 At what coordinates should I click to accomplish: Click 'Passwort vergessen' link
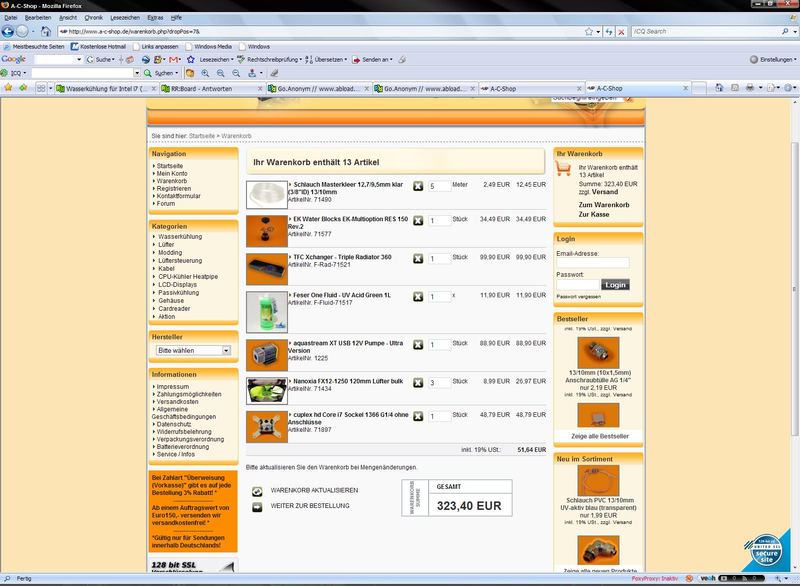pos(579,296)
